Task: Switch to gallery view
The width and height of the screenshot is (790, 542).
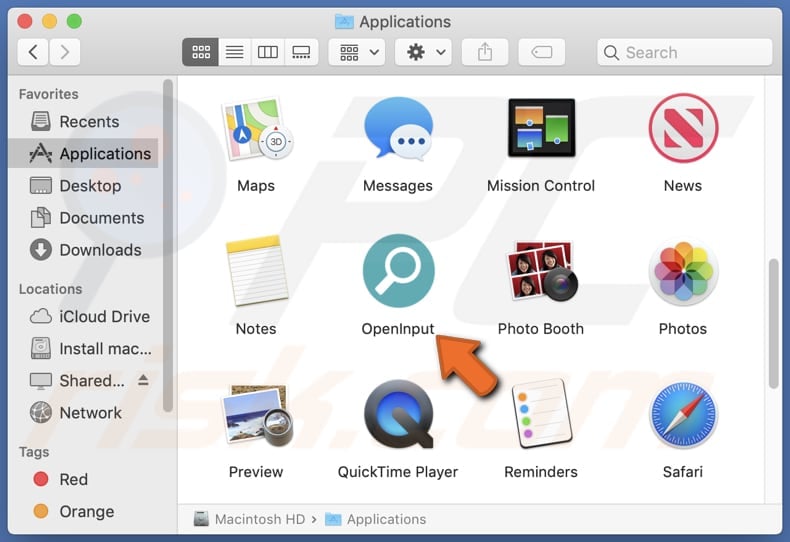Action: pyautogui.click(x=301, y=52)
